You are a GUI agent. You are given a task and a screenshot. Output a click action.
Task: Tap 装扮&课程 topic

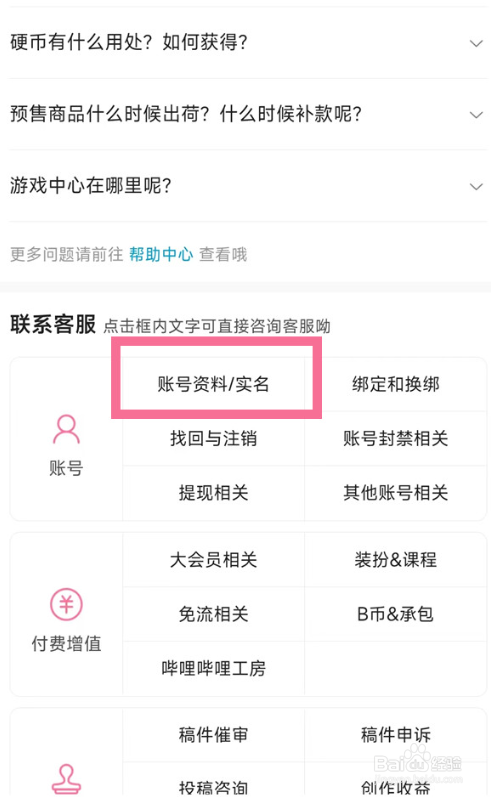[x=395, y=560]
